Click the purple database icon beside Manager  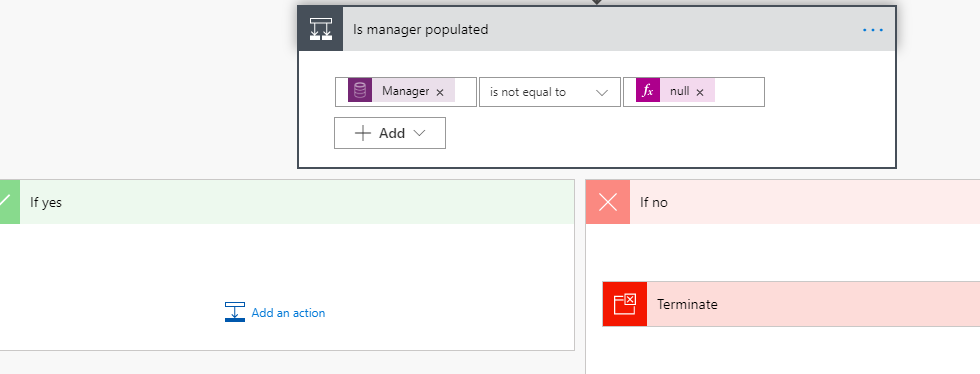pos(360,91)
